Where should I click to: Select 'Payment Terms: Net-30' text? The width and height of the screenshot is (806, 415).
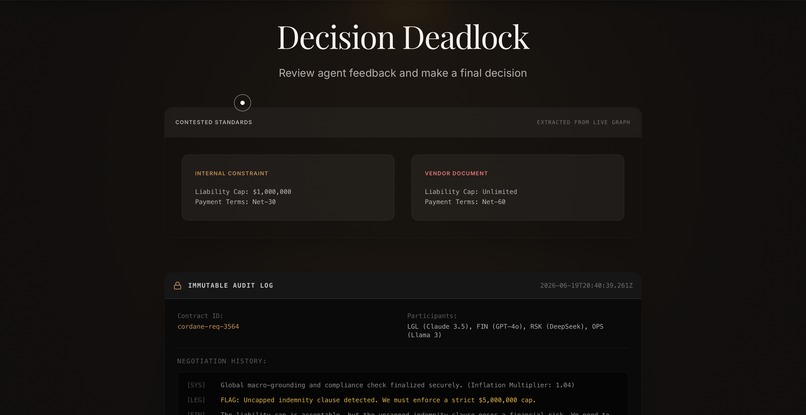coord(235,202)
